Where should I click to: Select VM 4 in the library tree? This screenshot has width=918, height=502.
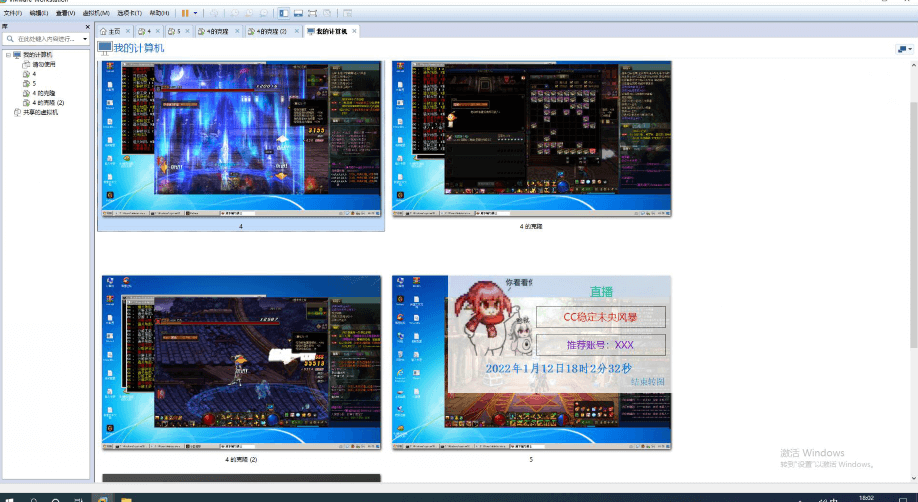click(x=34, y=74)
